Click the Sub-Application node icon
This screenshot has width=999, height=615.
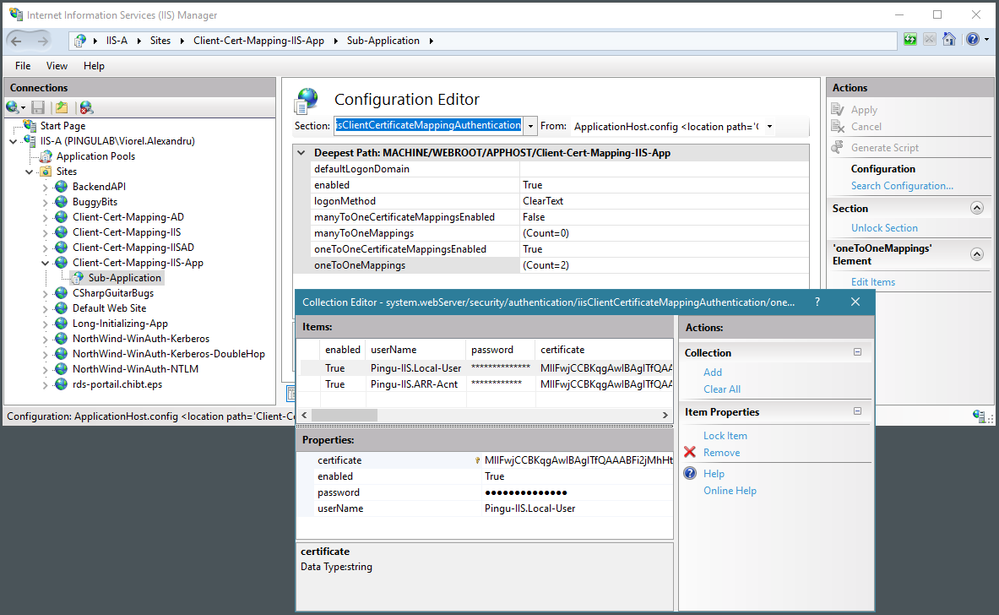click(x=78, y=278)
